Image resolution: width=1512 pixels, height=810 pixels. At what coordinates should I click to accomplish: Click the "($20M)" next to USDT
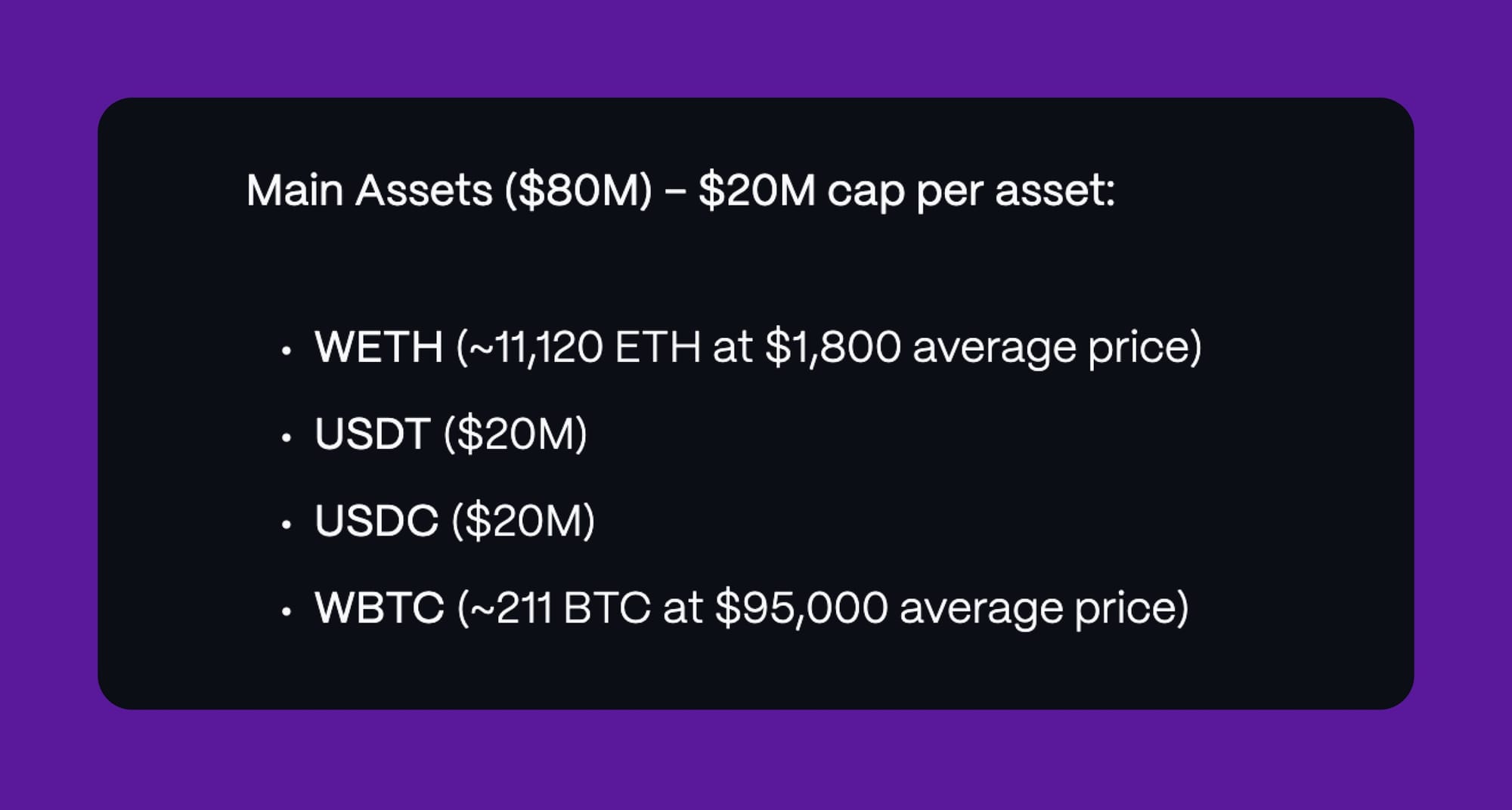[516, 434]
